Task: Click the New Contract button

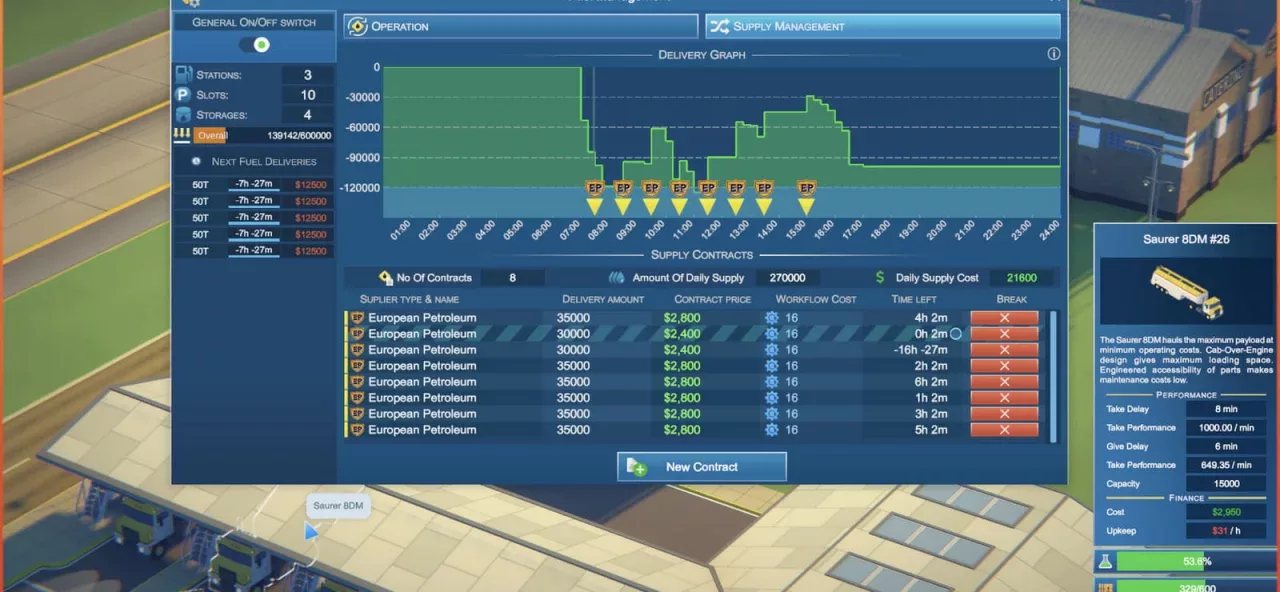Action: (x=702, y=467)
